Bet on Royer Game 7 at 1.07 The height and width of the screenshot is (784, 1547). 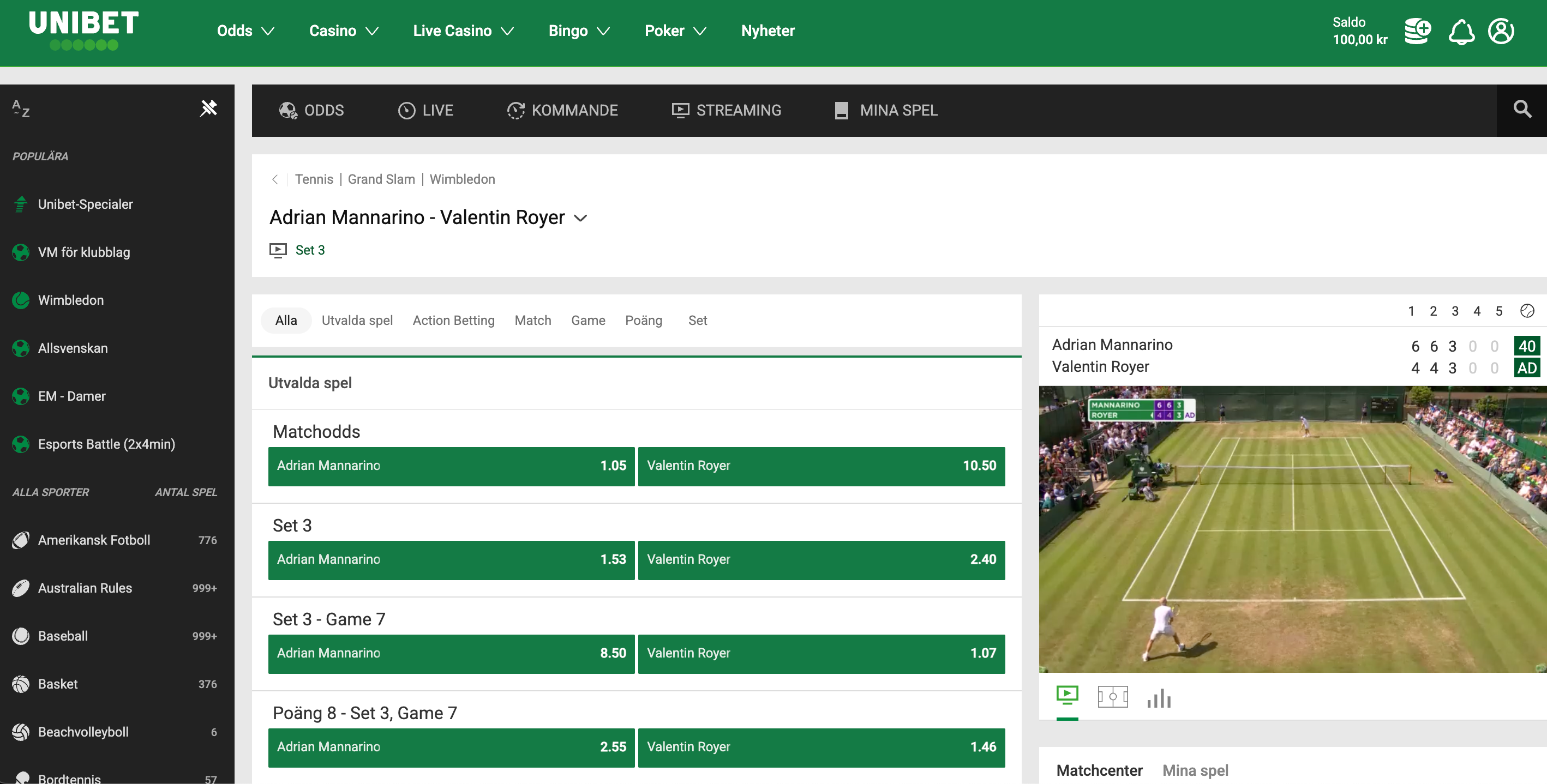pos(821,654)
